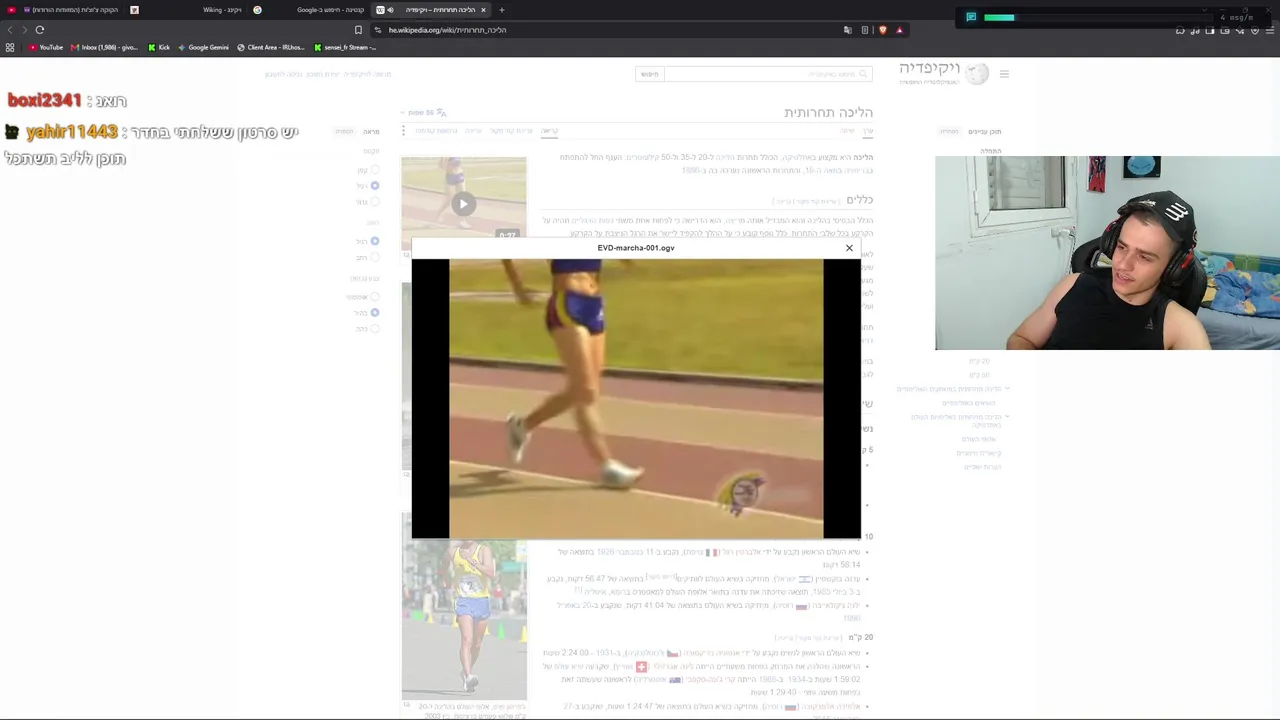
Task: Open the sensei_fr Stream bookmark
Action: [344, 47]
